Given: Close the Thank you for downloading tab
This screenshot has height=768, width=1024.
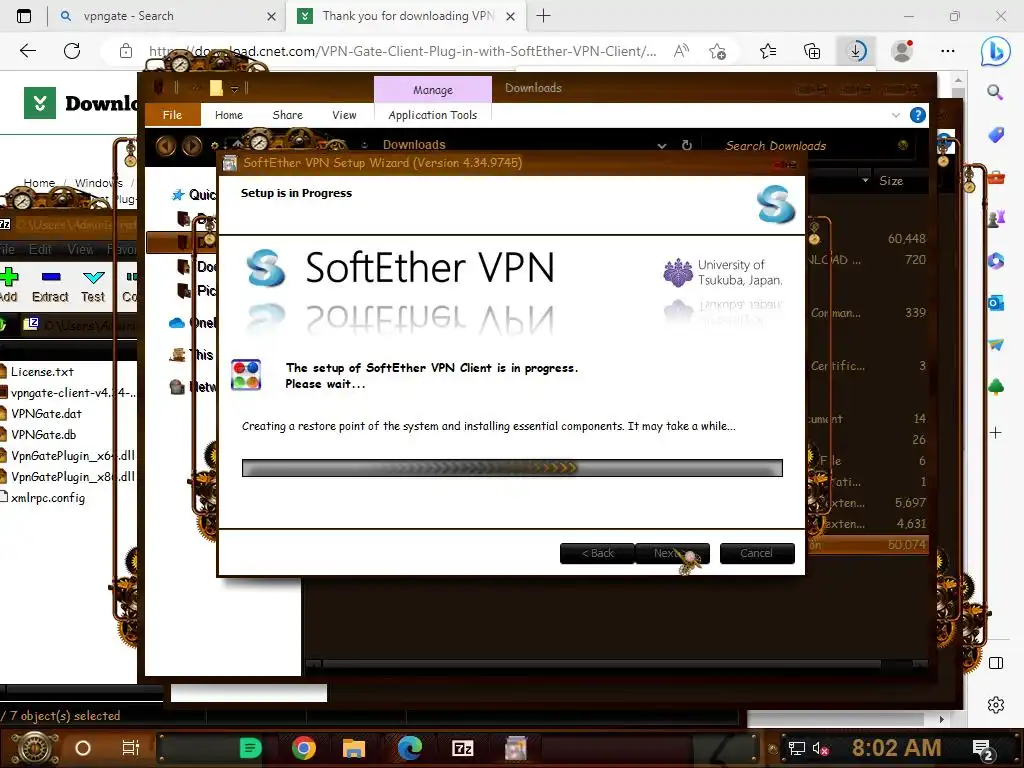Looking at the screenshot, I should [x=511, y=16].
